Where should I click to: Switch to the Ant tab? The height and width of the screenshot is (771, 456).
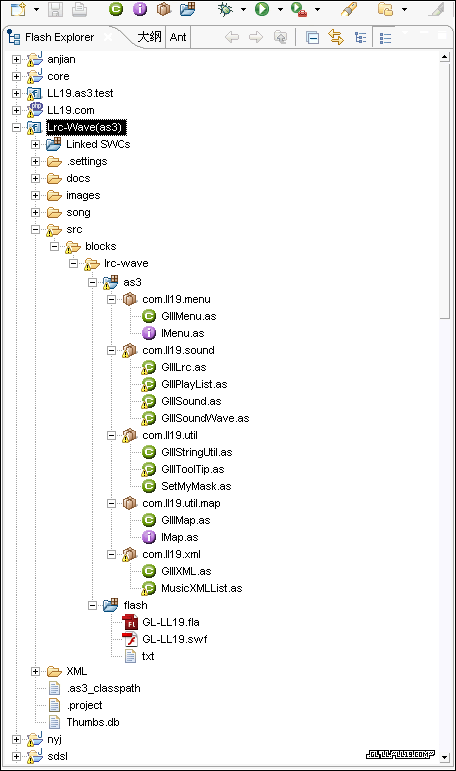[x=178, y=37]
